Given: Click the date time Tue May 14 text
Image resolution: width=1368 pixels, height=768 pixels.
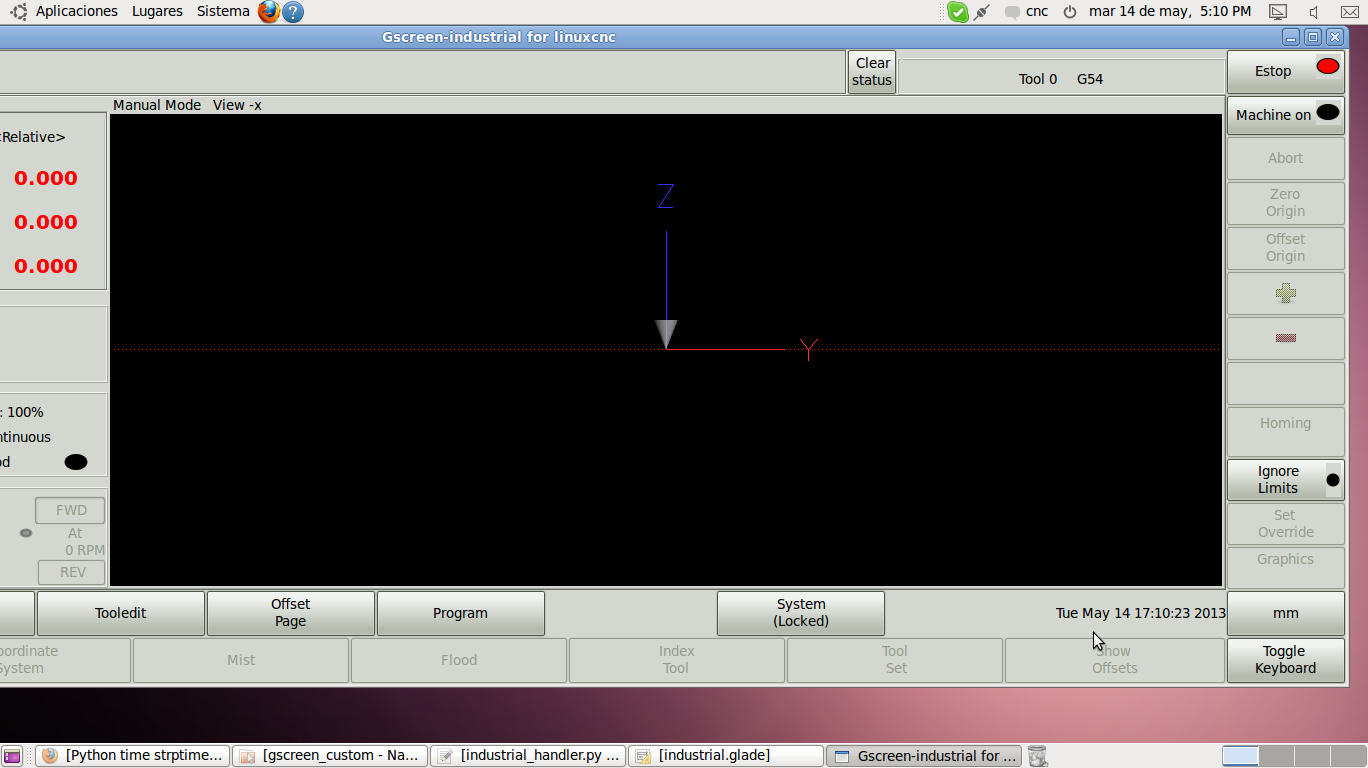Looking at the screenshot, I should click(1140, 613).
